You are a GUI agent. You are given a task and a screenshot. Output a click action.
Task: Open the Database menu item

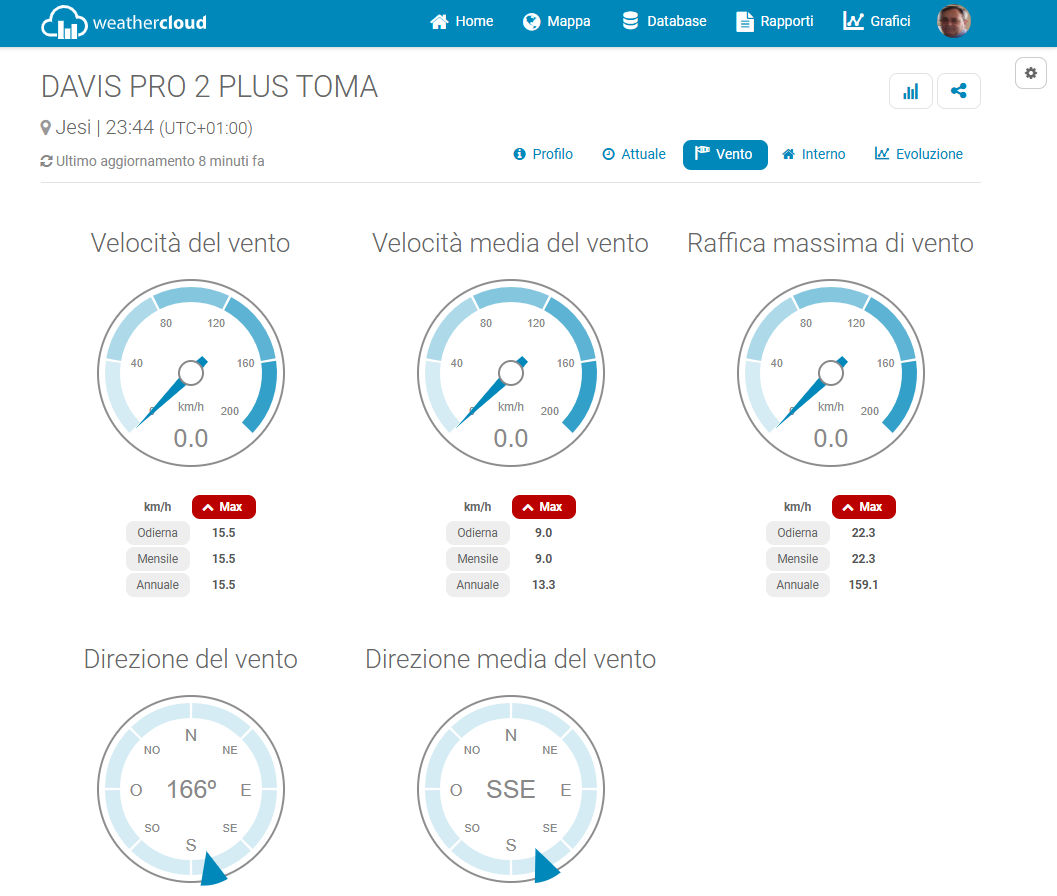point(664,21)
